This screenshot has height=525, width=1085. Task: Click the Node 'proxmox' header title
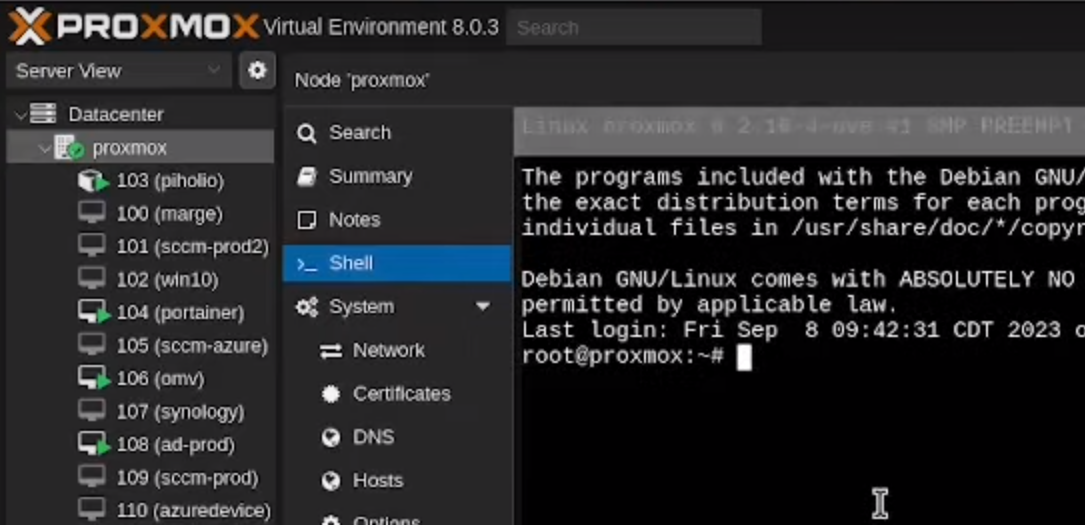362,81
